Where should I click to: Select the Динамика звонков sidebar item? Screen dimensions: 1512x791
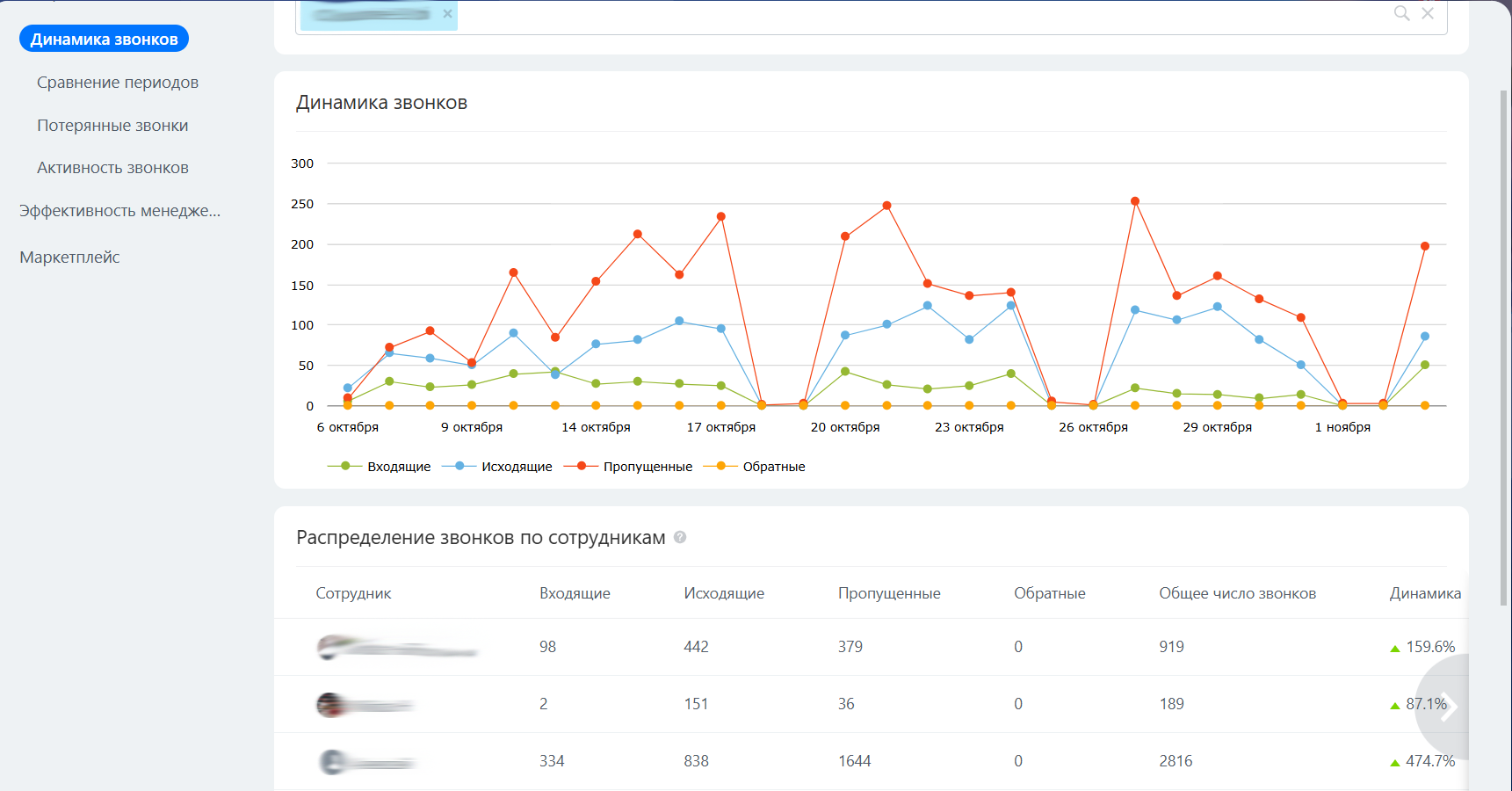click(104, 40)
